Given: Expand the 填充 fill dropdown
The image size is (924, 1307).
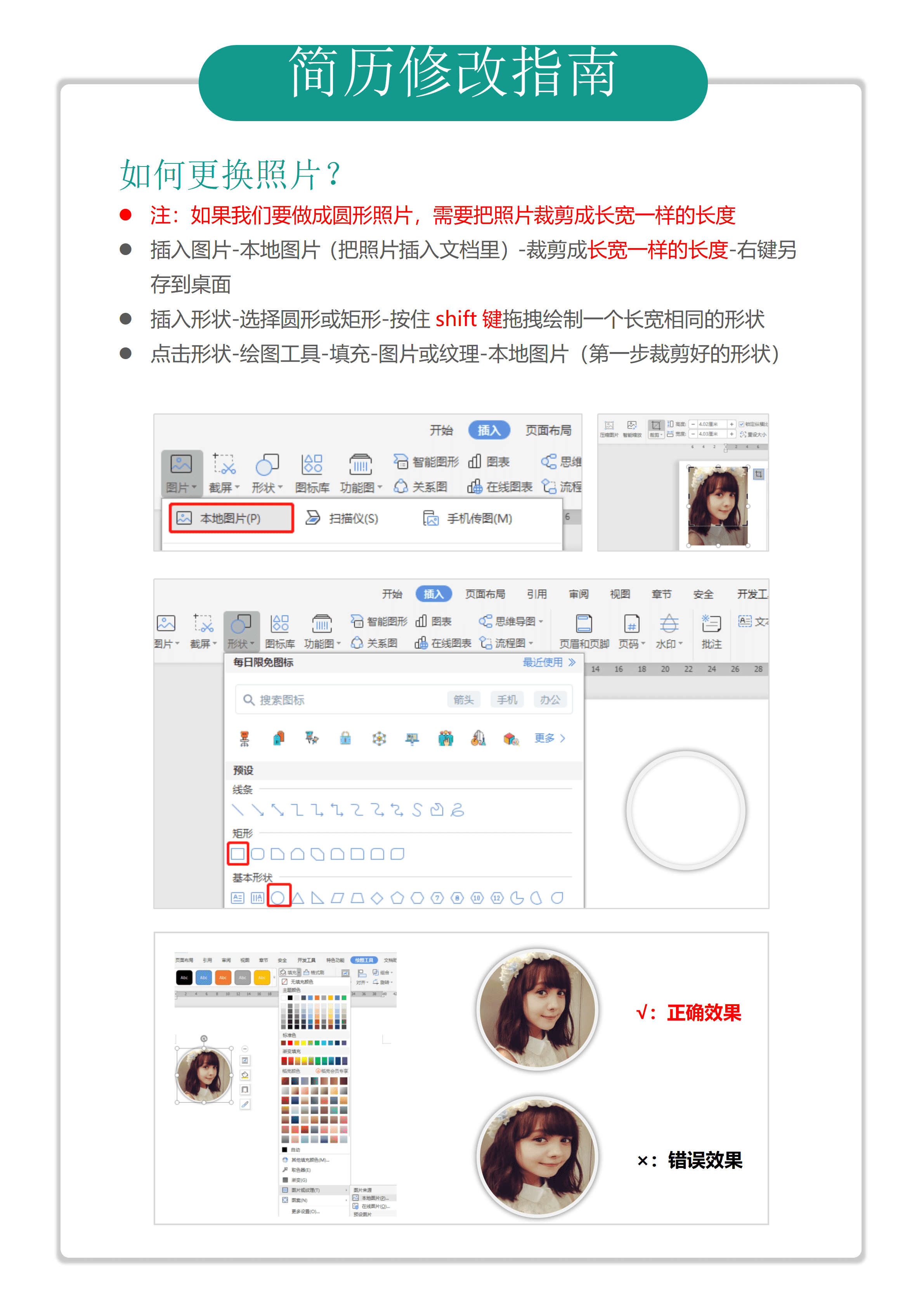Looking at the screenshot, I should coord(299,972).
